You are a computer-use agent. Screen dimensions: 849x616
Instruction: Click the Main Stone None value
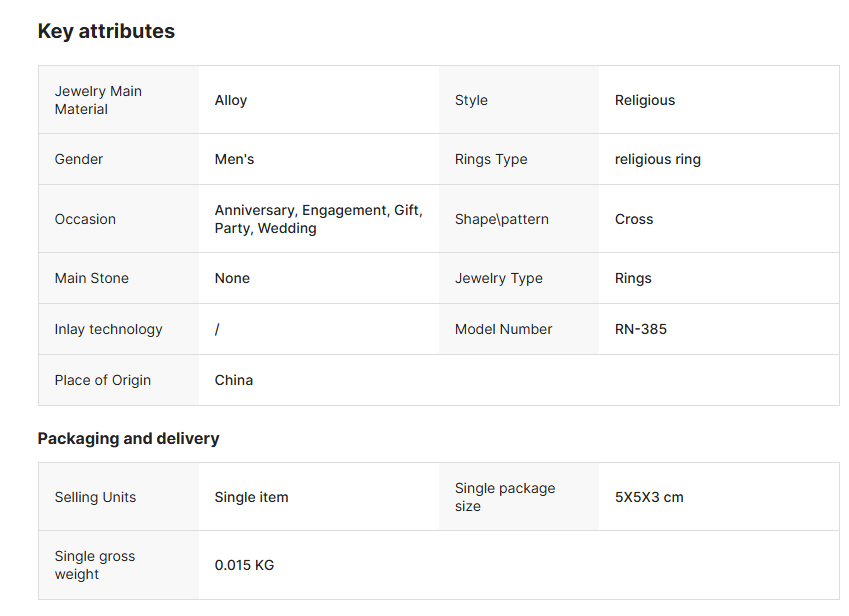click(232, 278)
